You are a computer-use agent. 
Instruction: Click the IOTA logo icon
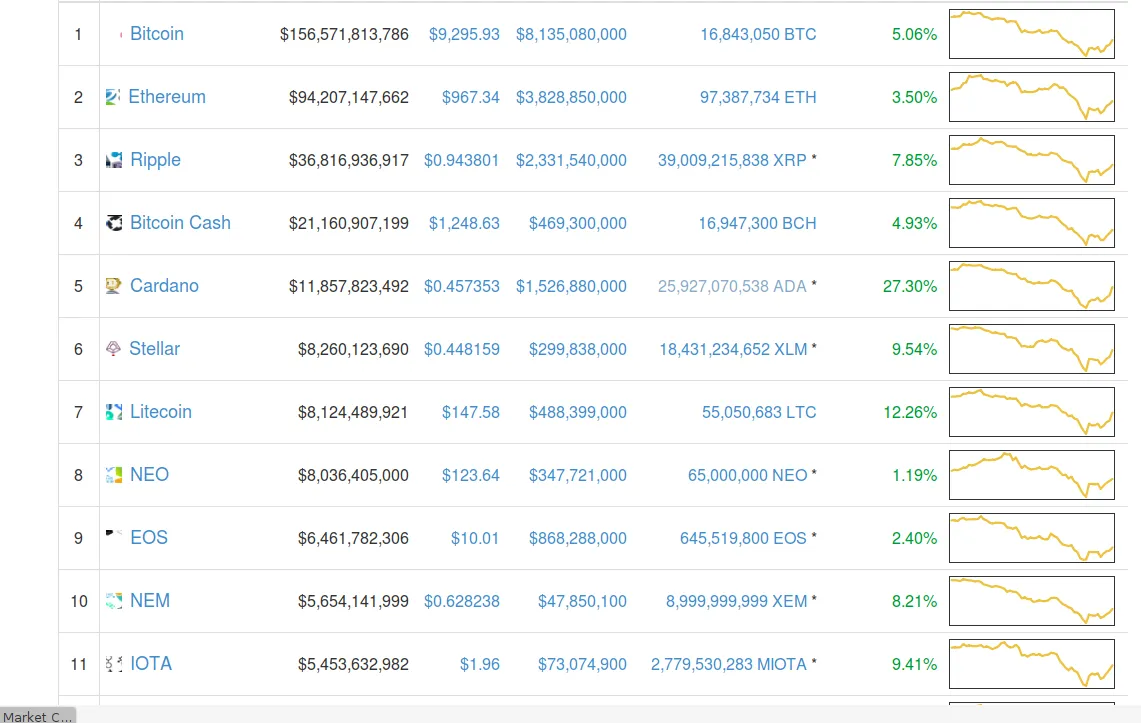click(x=114, y=663)
